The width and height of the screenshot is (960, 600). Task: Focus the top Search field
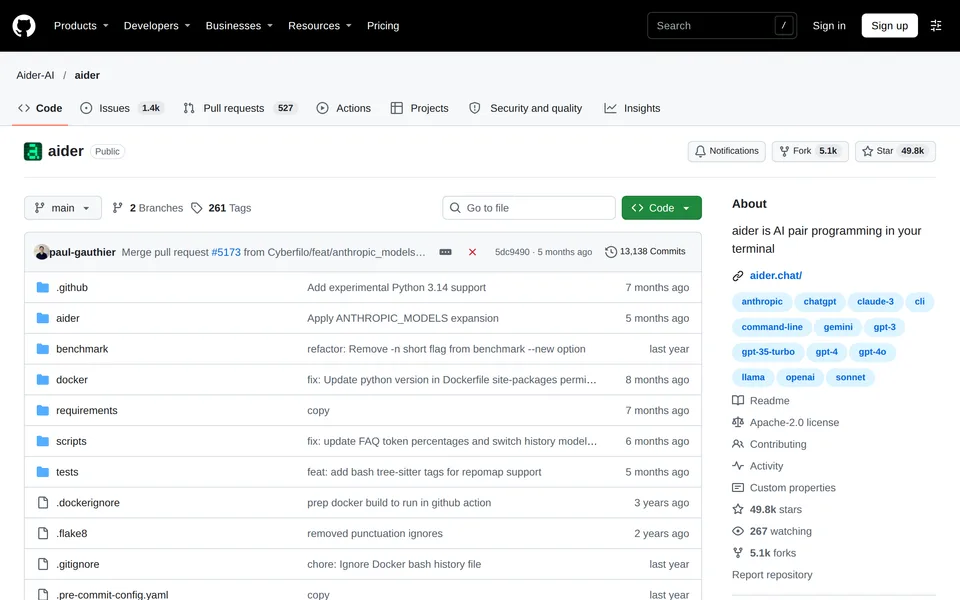[722, 26]
